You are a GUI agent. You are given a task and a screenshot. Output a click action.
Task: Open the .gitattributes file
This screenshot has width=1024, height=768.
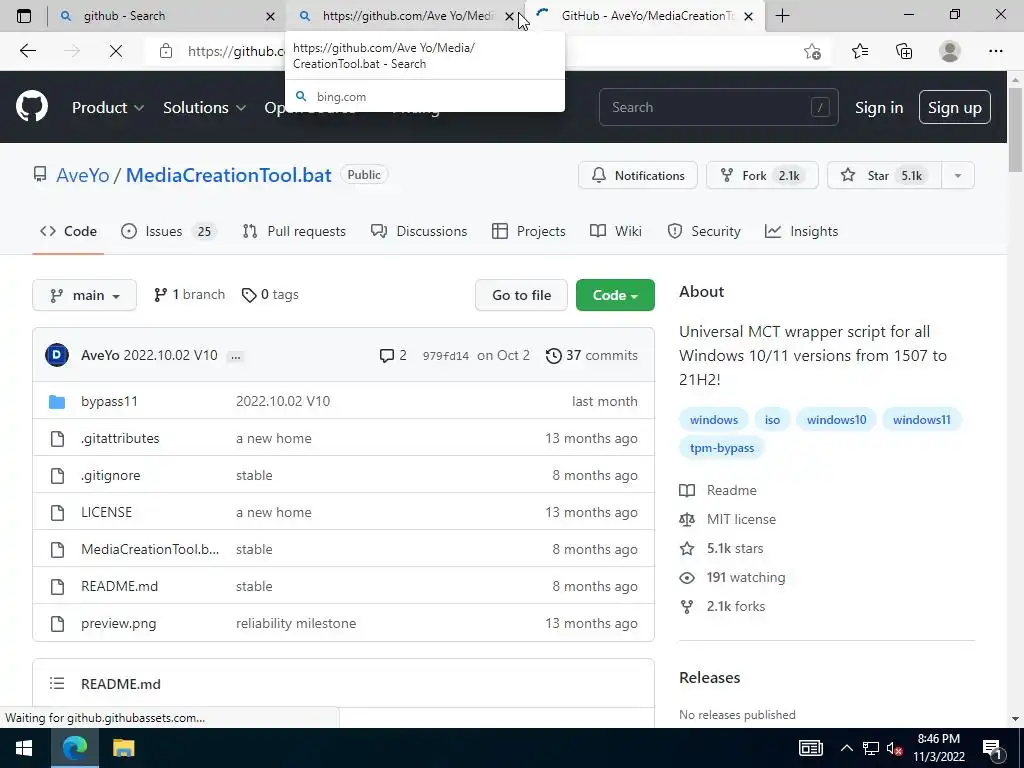pyautogui.click(x=120, y=438)
